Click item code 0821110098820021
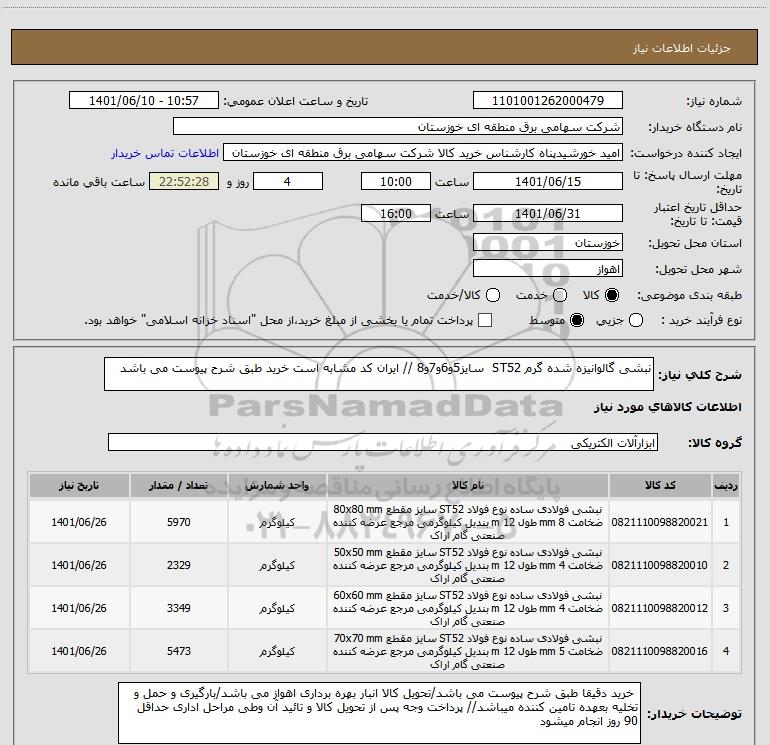 (660, 522)
